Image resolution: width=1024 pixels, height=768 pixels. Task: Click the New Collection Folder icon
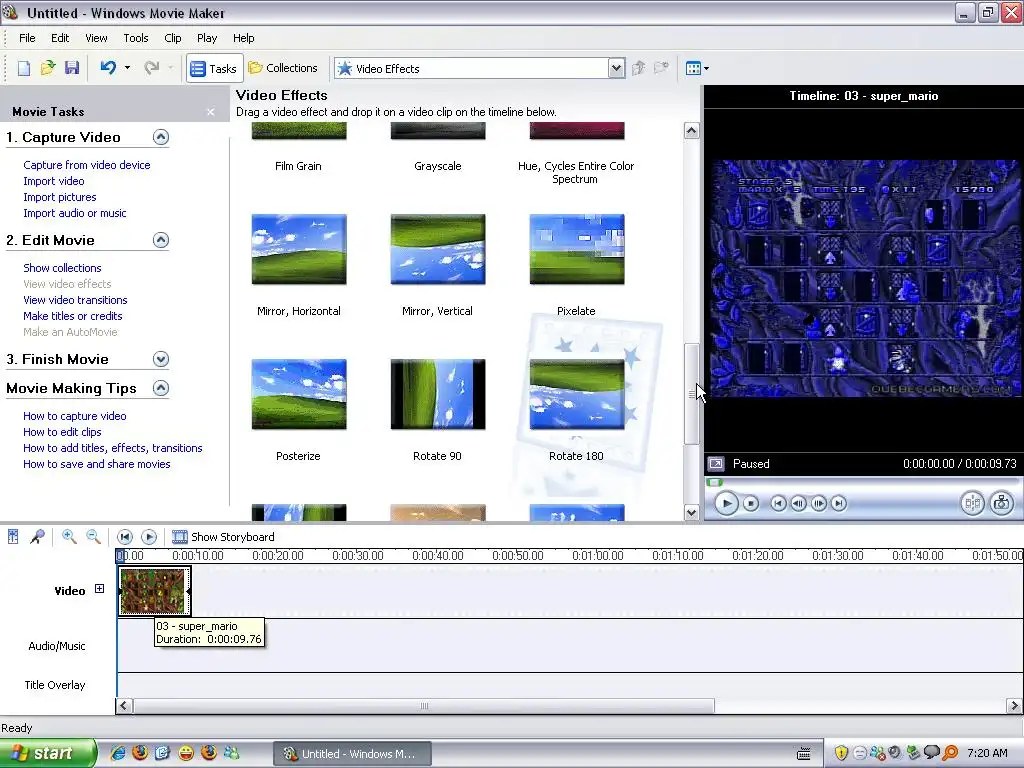[662, 68]
